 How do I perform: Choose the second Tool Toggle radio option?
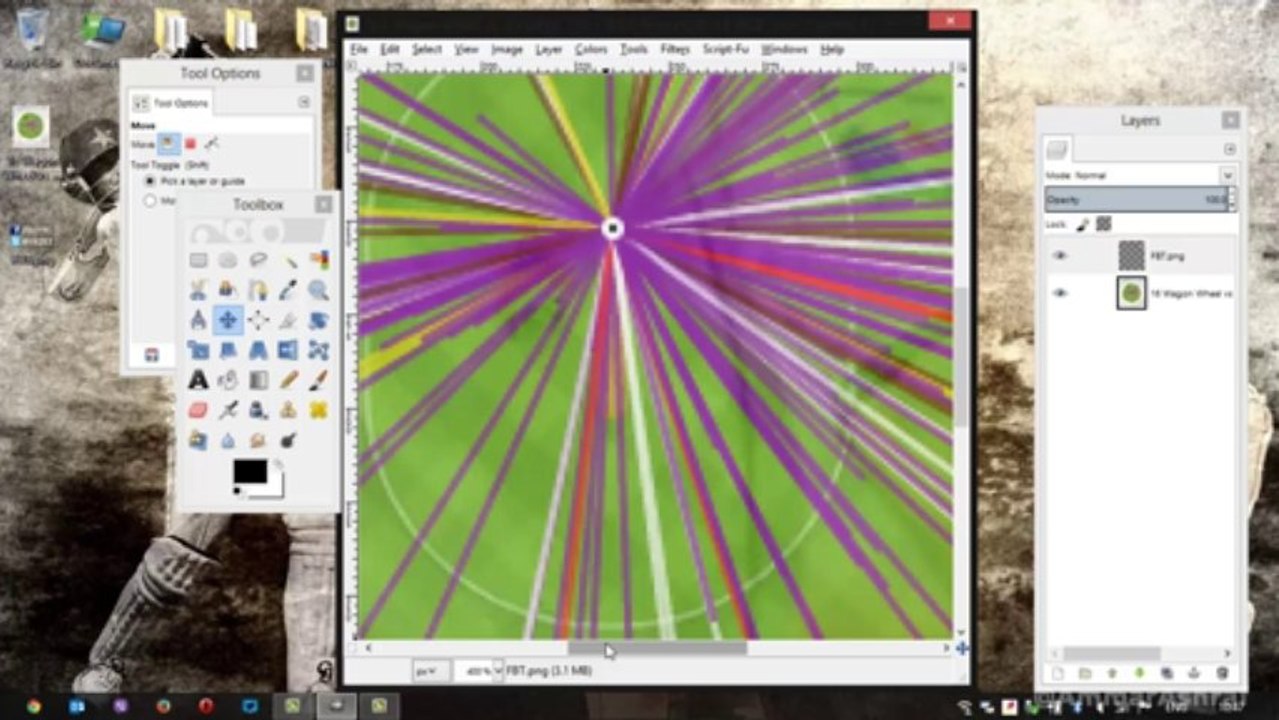pos(151,201)
